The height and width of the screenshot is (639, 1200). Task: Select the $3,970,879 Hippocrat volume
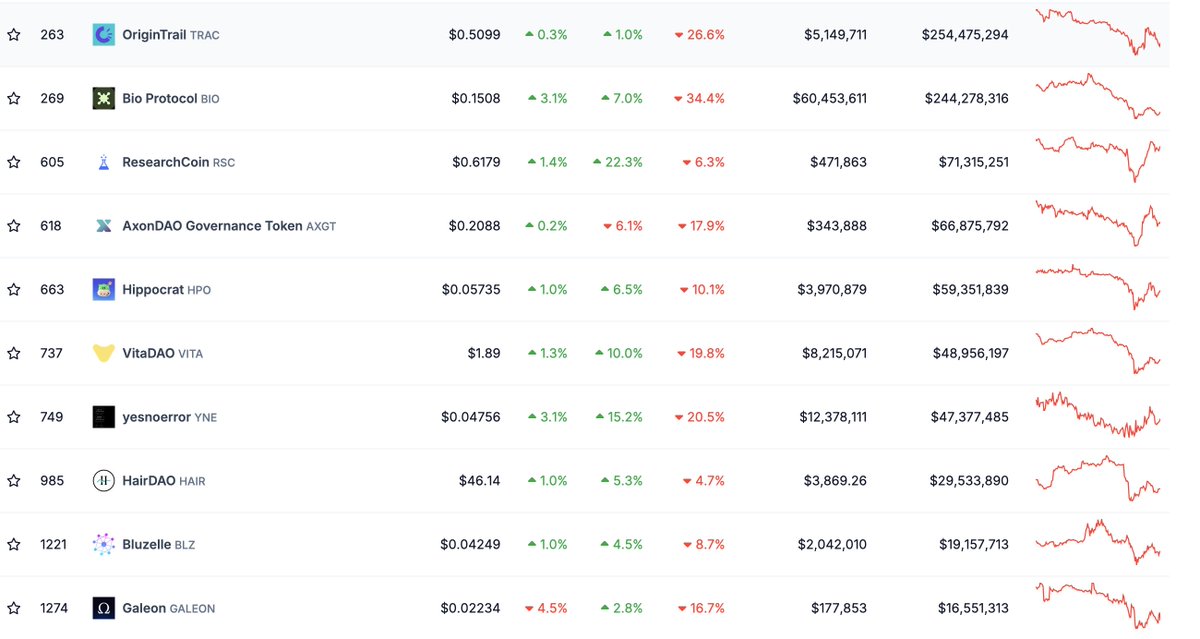click(832, 290)
